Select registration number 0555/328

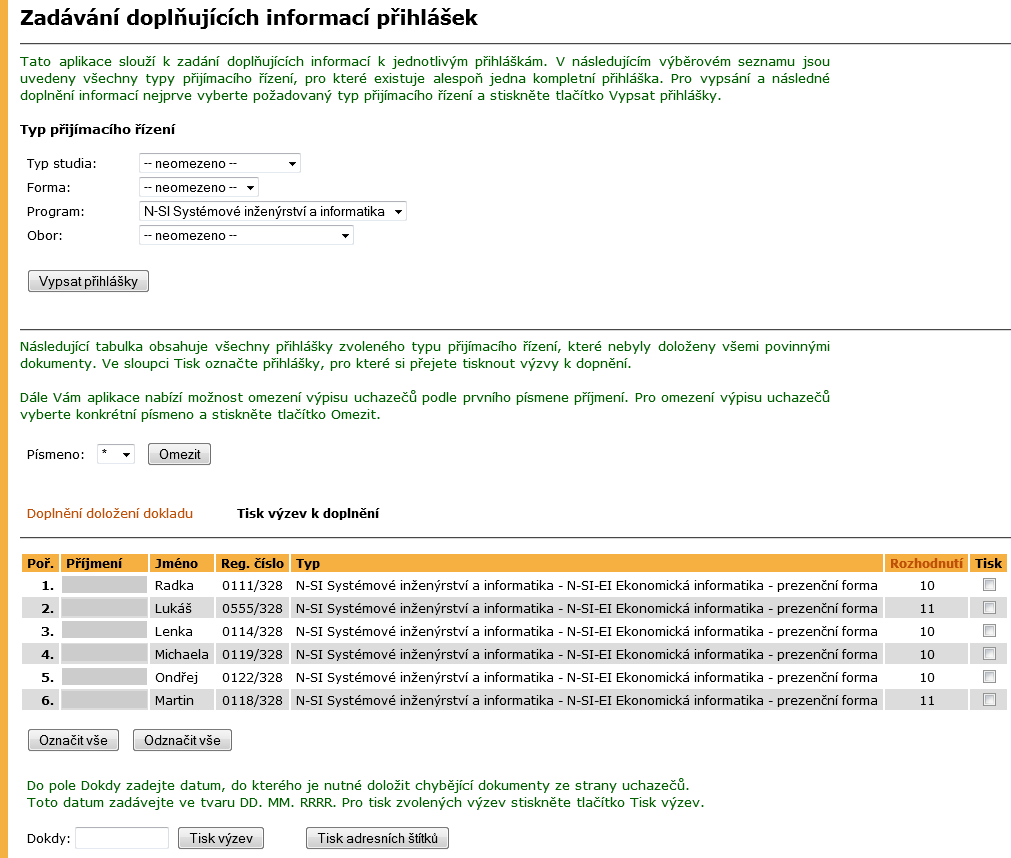point(252,609)
